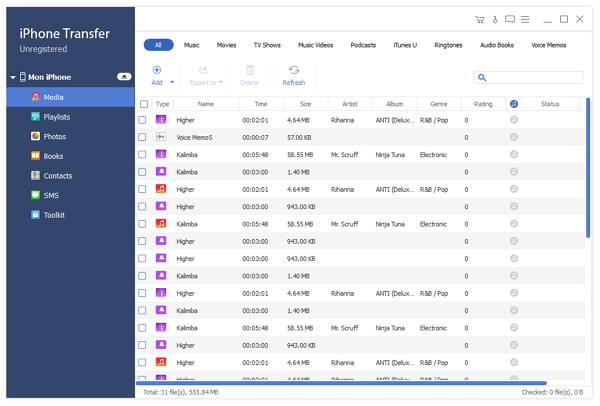Click the Add plus icon

(157, 70)
